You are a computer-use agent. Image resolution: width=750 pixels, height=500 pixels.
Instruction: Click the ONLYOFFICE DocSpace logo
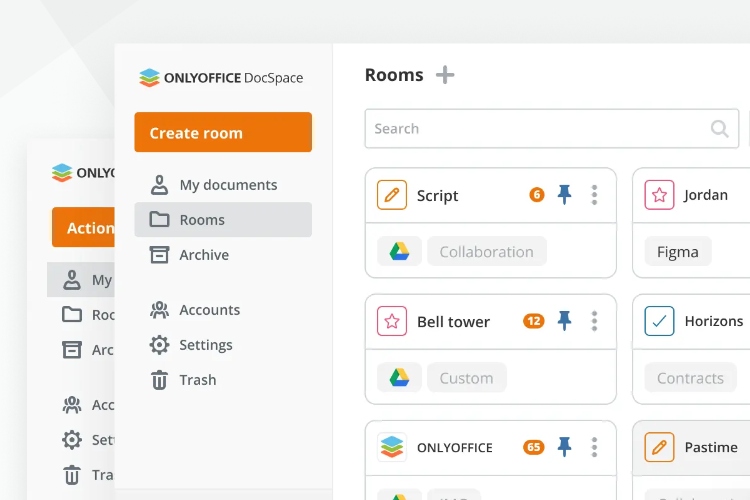tap(221, 78)
